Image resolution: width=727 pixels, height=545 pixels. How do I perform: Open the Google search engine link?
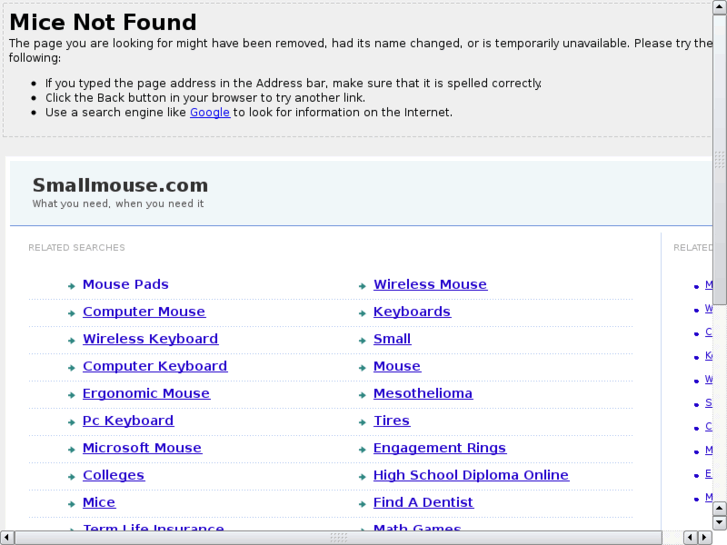(x=210, y=112)
